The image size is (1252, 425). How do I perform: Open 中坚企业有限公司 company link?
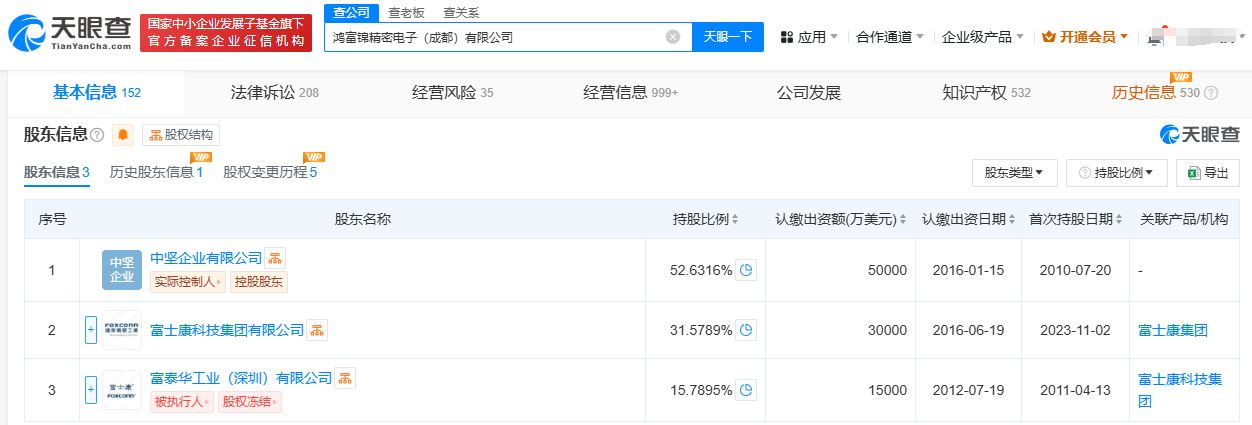click(x=206, y=258)
